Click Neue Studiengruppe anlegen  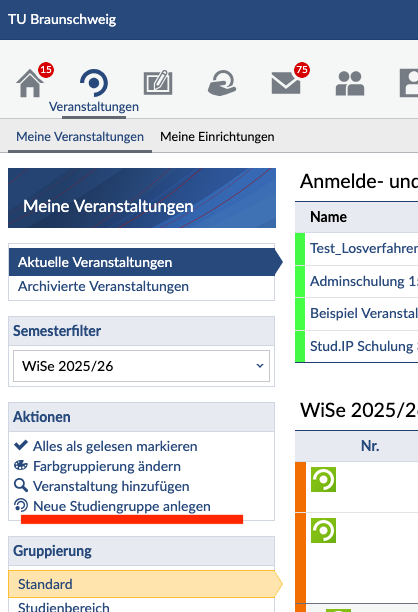(x=122, y=506)
